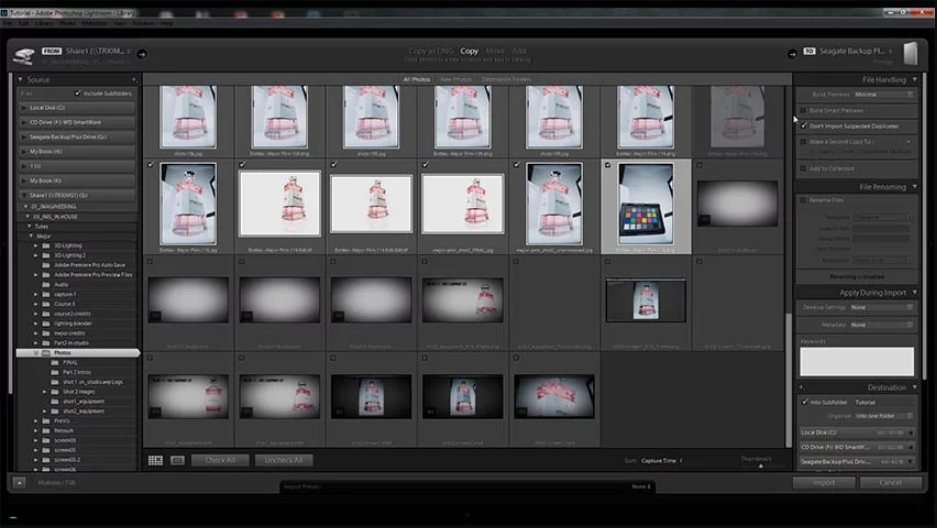Click the folder icon beside FINAL

pos(56,363)
